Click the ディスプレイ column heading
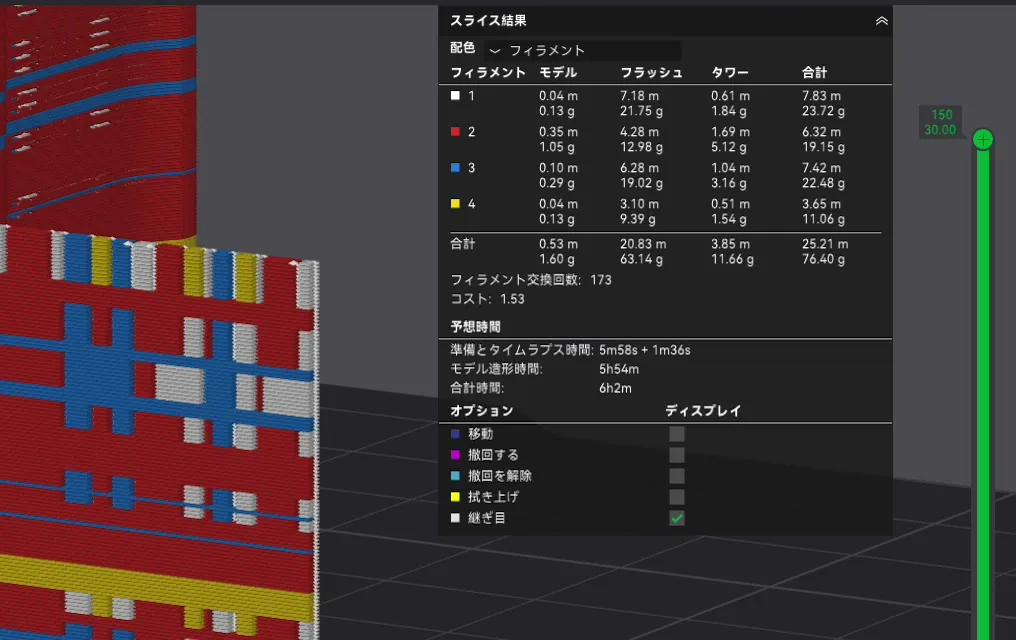The height and width of the screenshot is (640, 1016). tap(703, 411)
